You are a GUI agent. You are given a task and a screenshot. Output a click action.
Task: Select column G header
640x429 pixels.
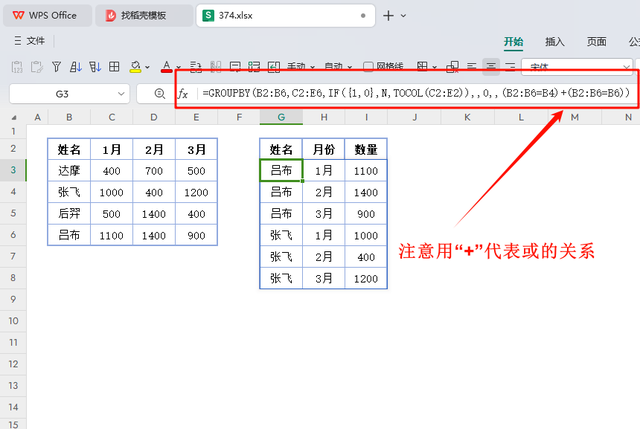click(281, 118)
